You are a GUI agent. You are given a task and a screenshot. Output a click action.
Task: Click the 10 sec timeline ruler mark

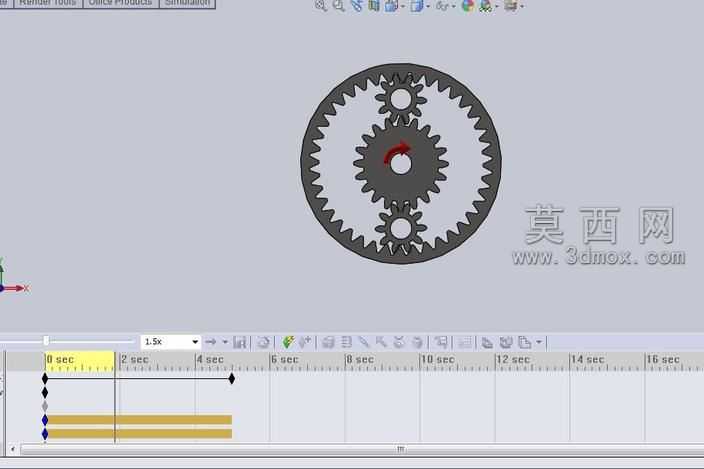click(x=438, y=359)
